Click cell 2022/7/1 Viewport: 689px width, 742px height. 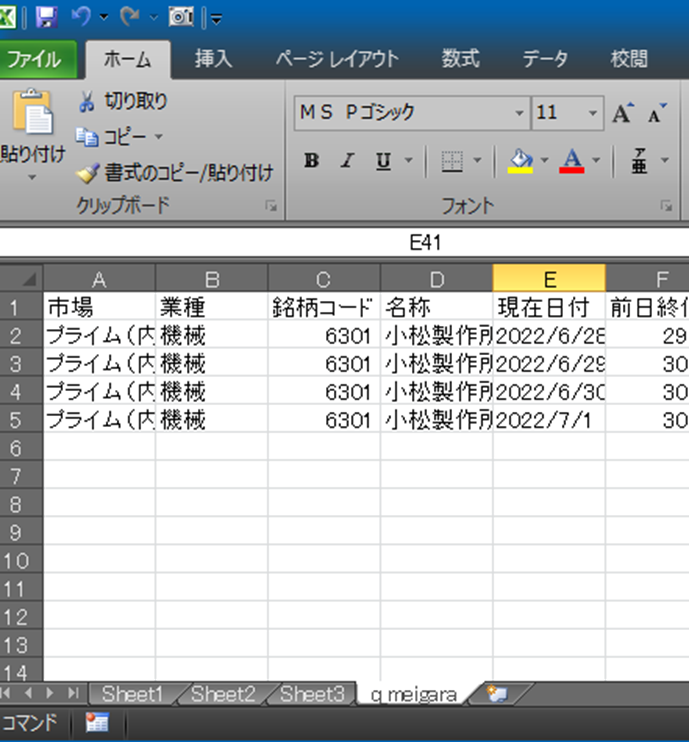[x=549, y=420]
